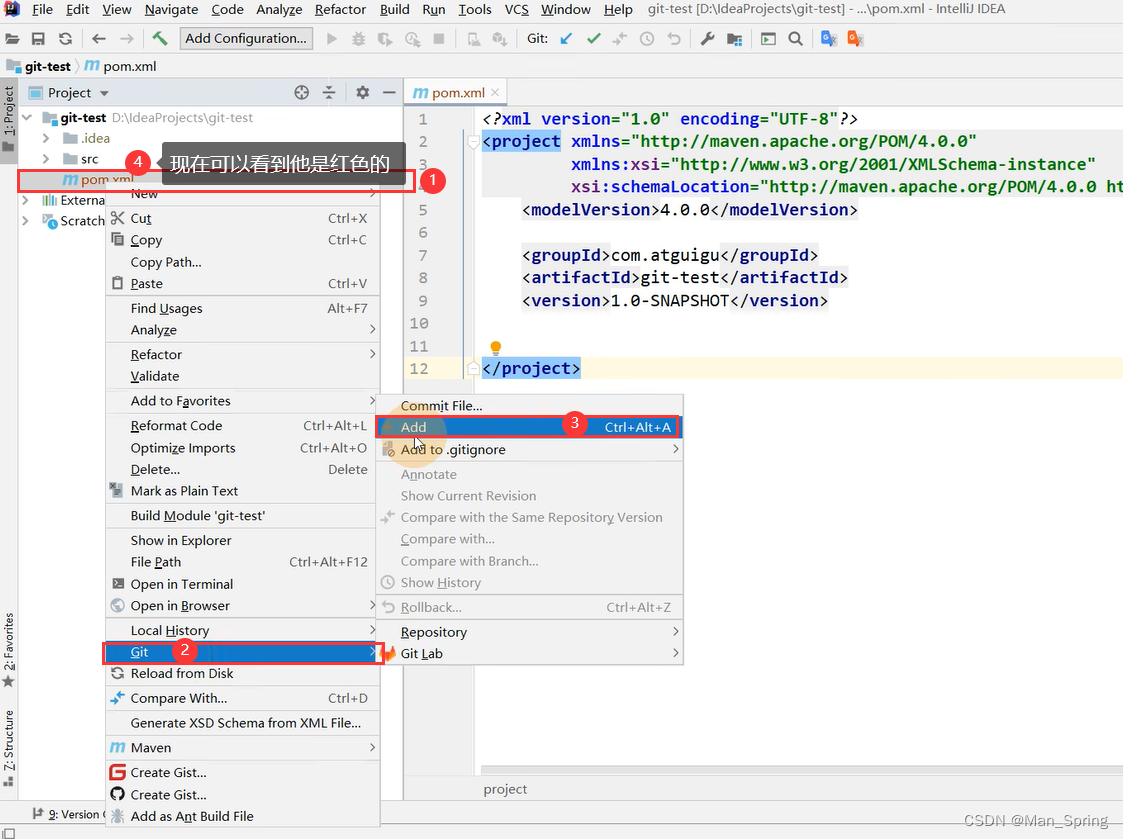1123x839 pixels.
Task: Select Paste from context menu
Action: pos(242,284)
